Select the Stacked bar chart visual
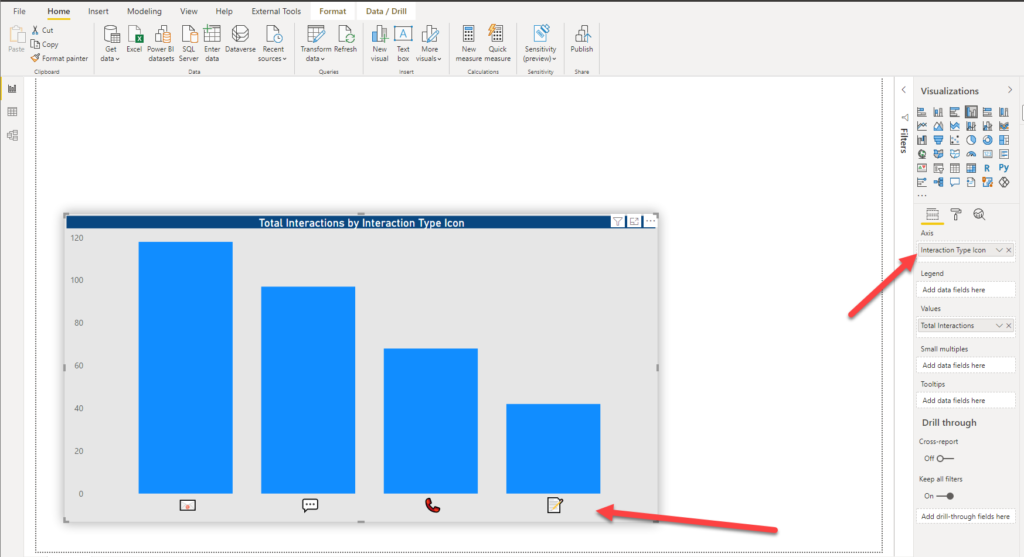This screenshot has width=1024, height=557. [x=921, y=112]
